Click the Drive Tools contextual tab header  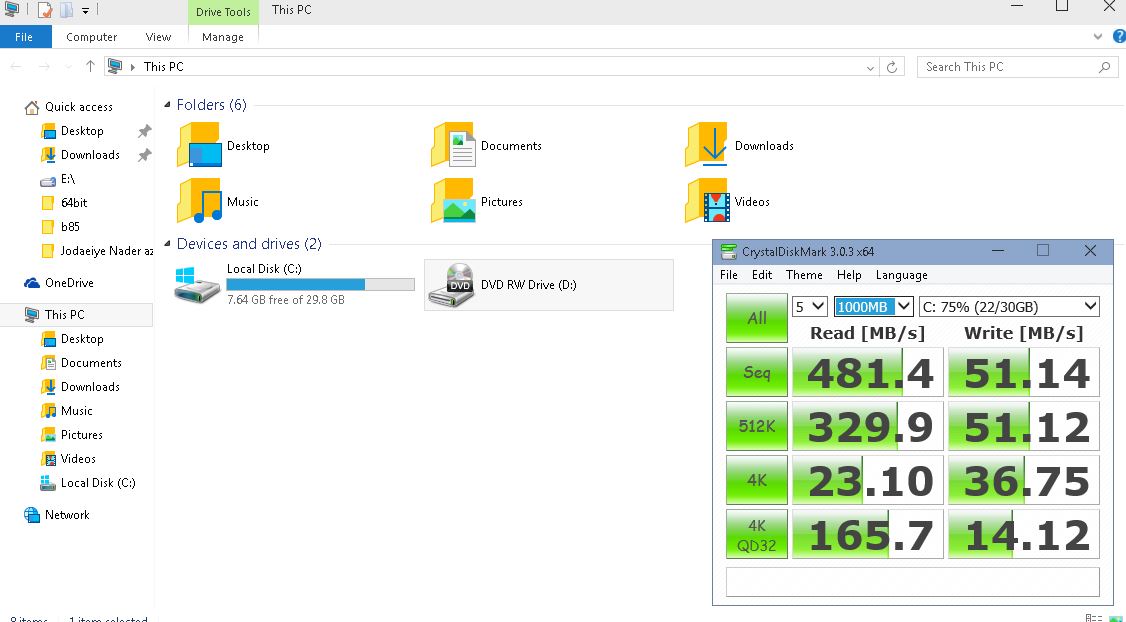(223, 12)
